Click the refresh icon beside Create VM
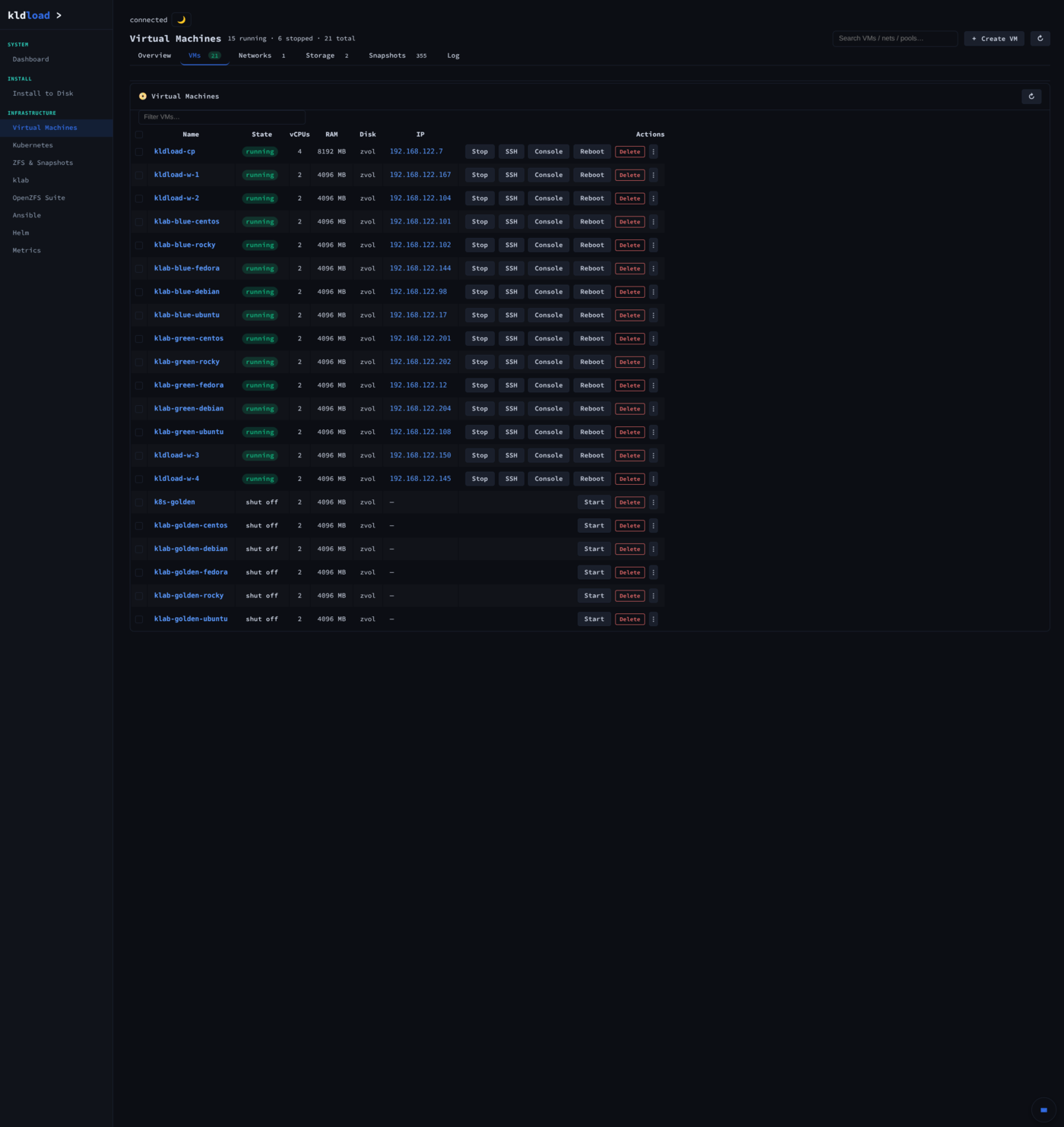This screenshot has height=1127, width=1064. point(1040,38)
